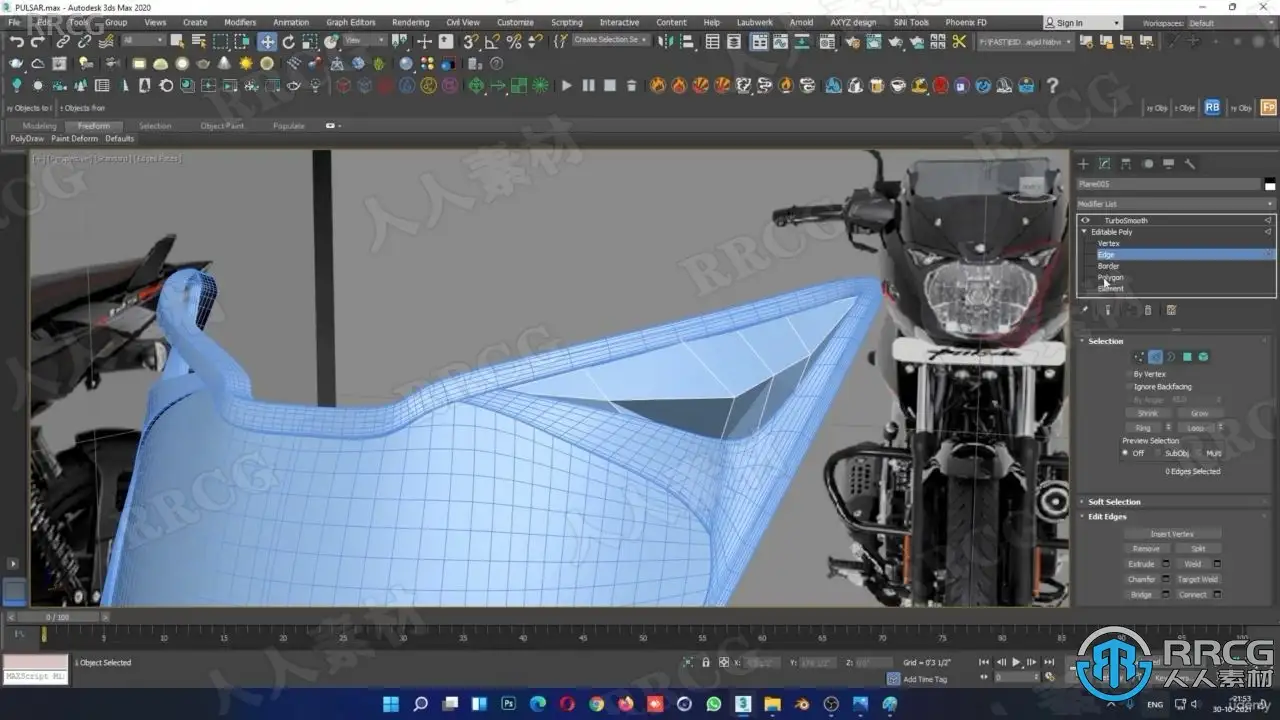Viewport: 1280px width, 720px height.
Task: Collapse the Editable Poly tree arrow
Action: coord(1084,232)
